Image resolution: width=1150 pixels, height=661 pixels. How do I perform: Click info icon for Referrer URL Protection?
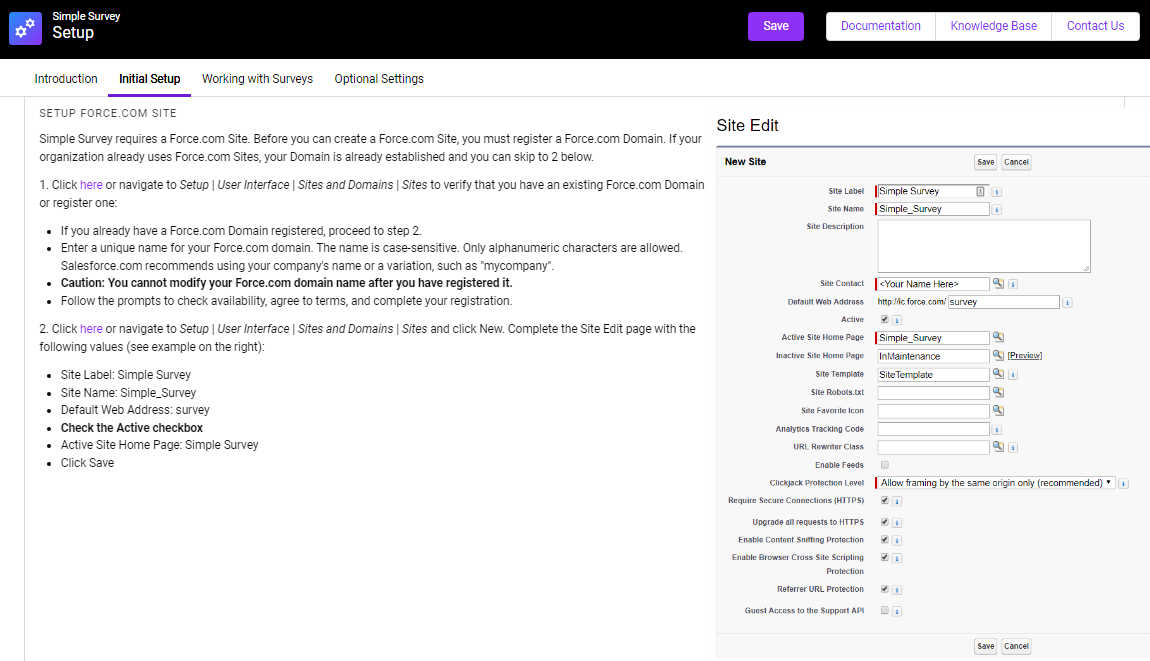point(897,590)
